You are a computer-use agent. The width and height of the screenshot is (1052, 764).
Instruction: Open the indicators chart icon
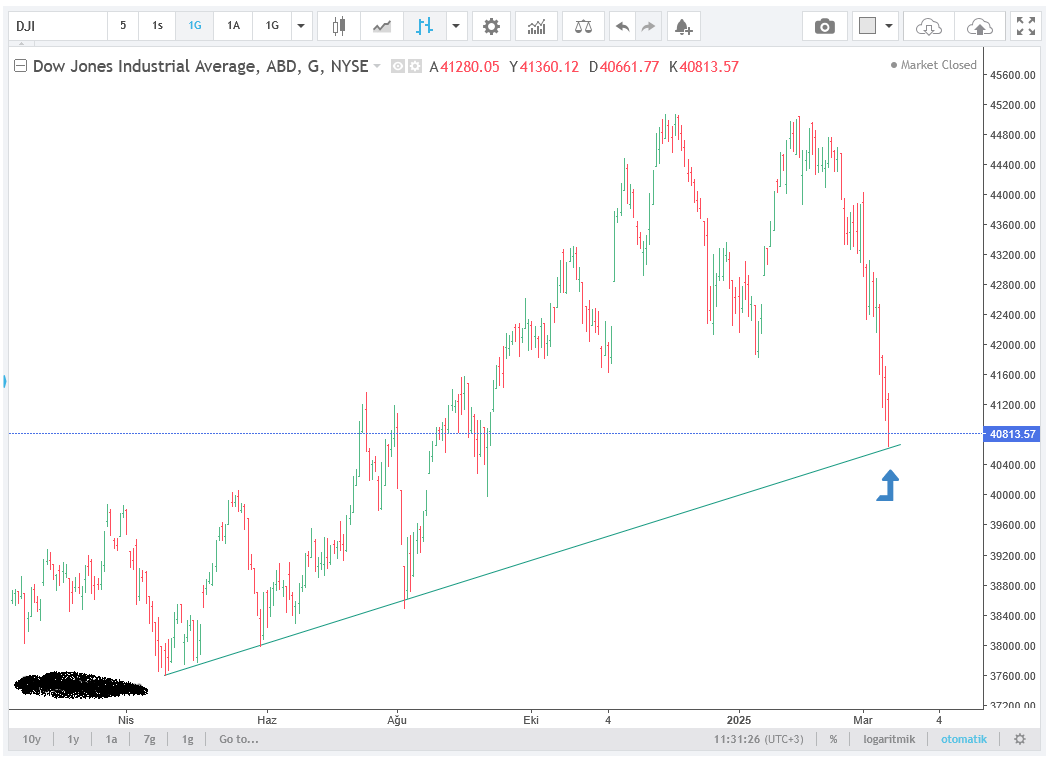(x=537, y=26)
